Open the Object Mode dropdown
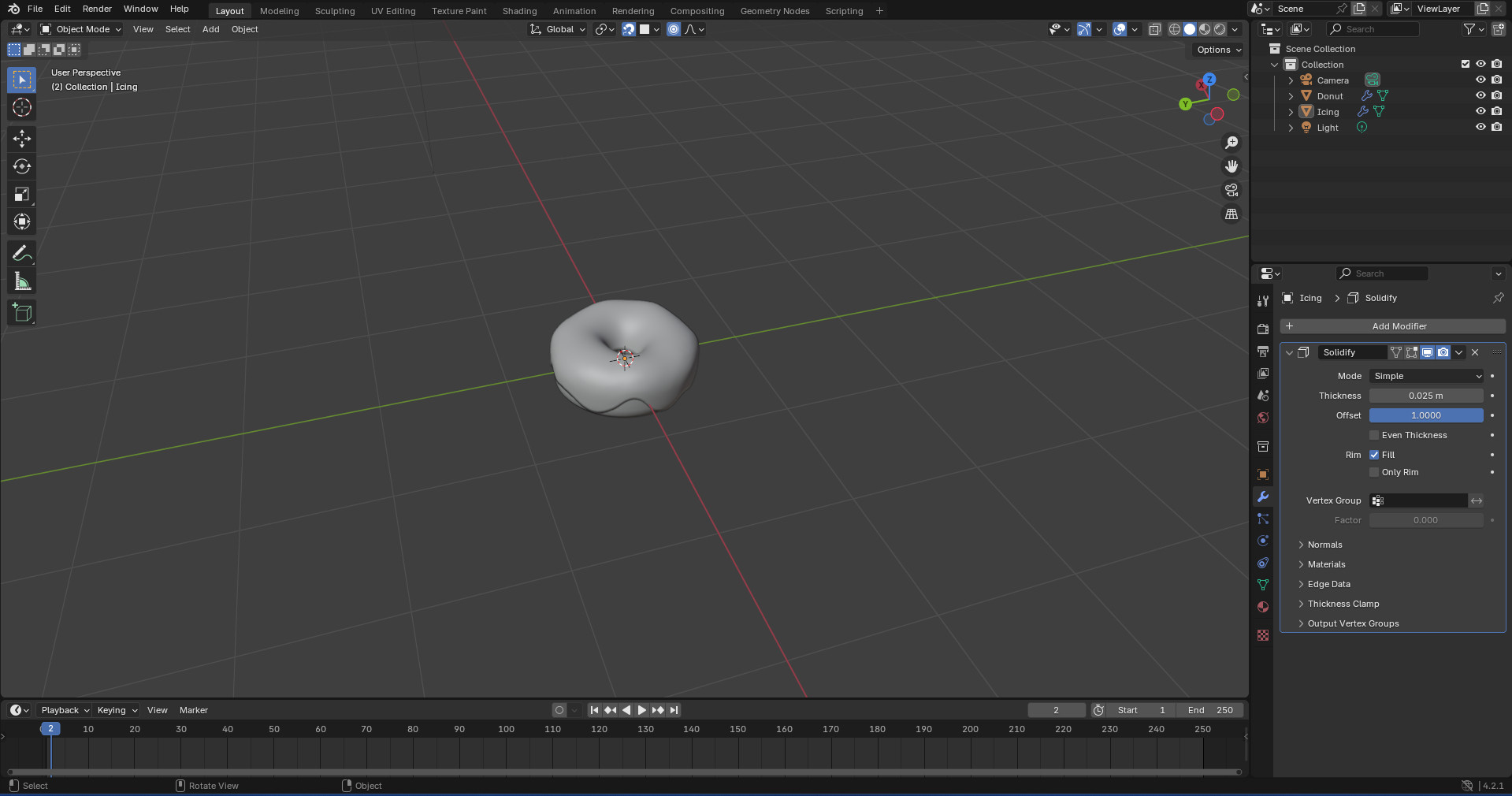Viewport: 1512px width, 796px height. pyautogui.click(x=80, y=29)
